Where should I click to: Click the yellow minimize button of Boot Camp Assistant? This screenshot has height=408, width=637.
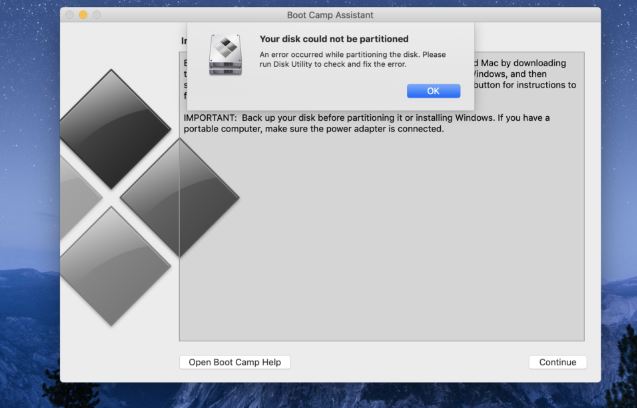coord(83,15)
